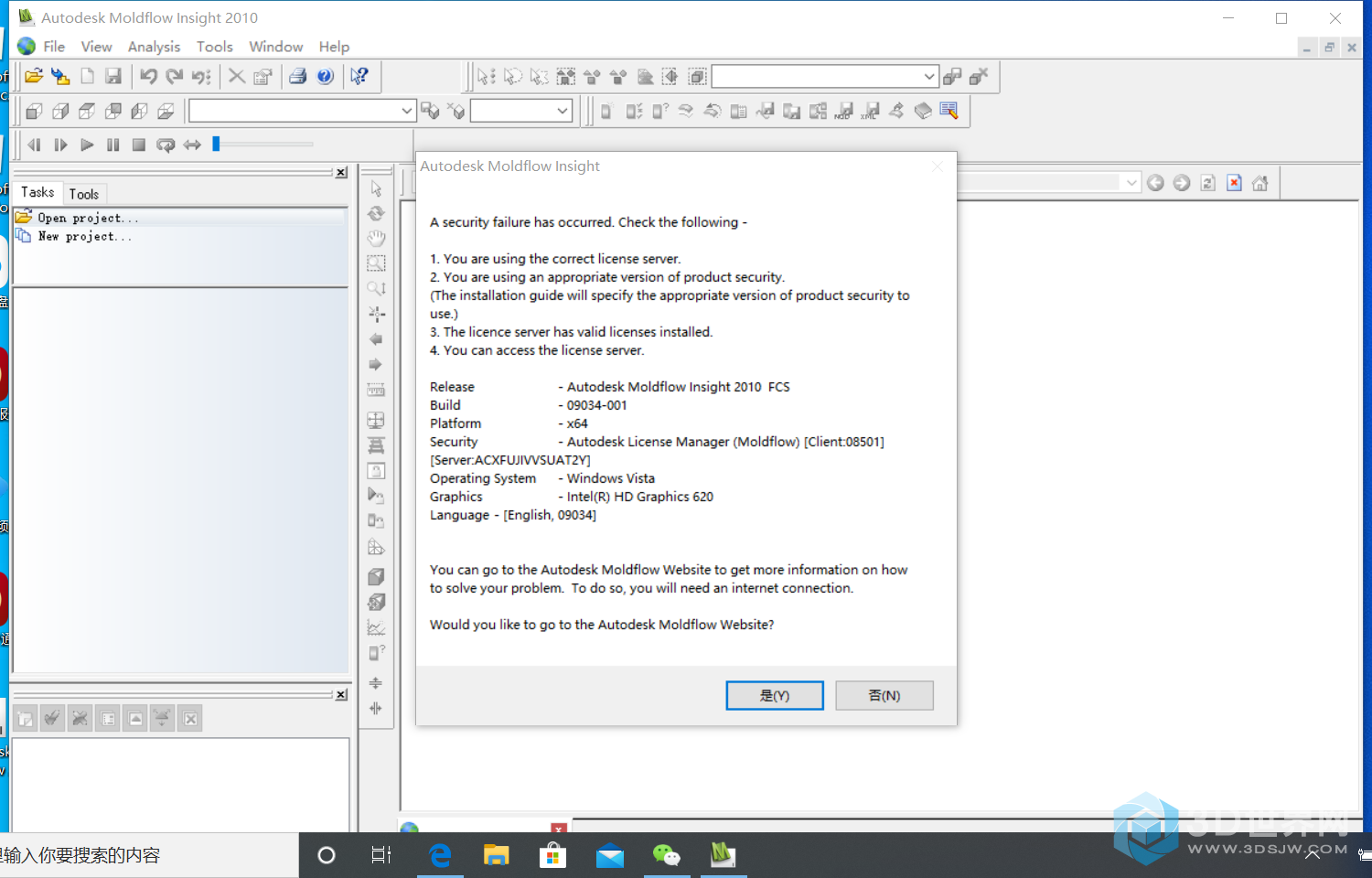This screenshot has height=878, width=1372.
Task: Delete with the X toolbar icon
Action: coord(237,77)
